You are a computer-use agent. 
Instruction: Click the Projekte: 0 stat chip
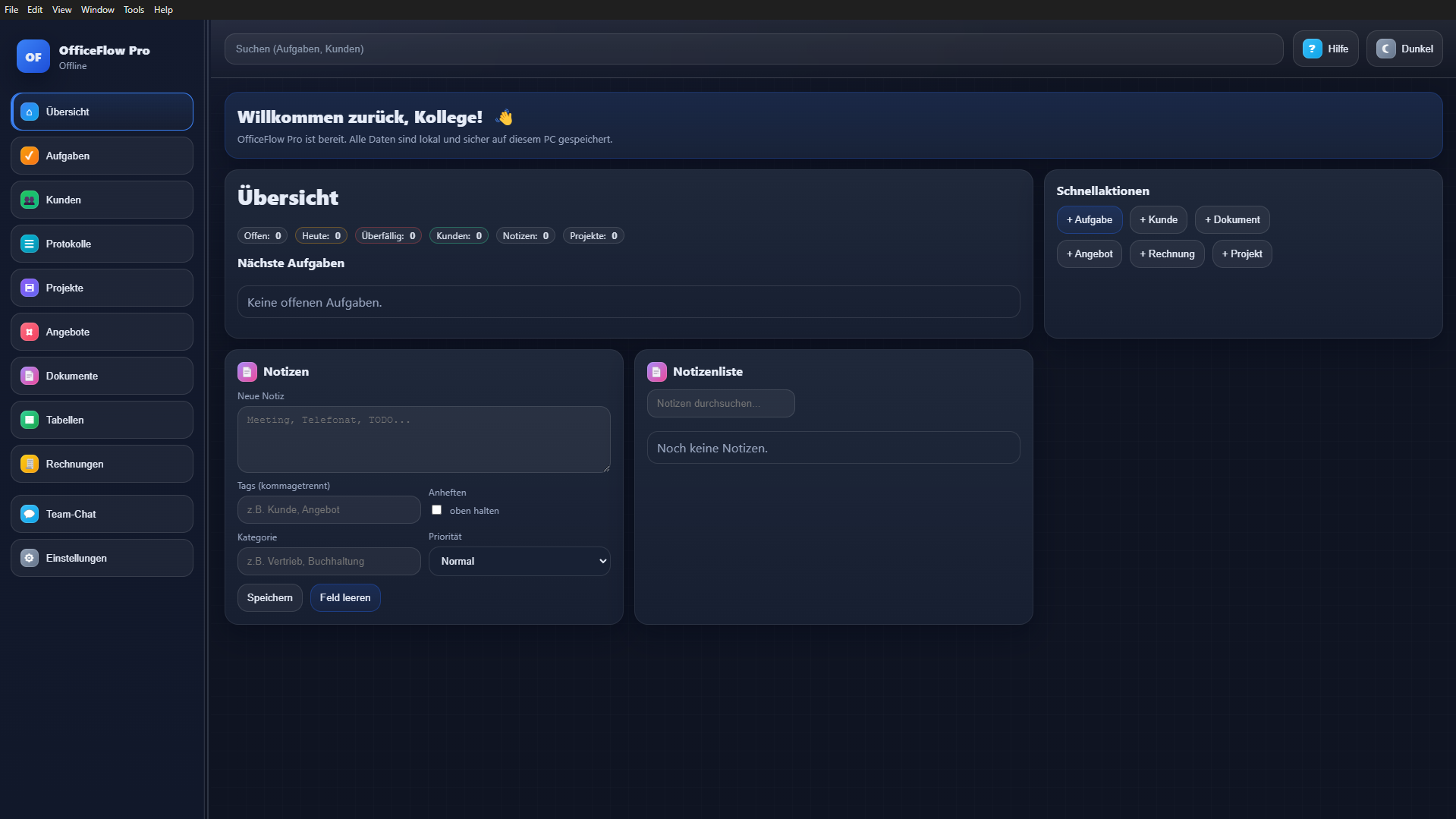coord(593,236)
